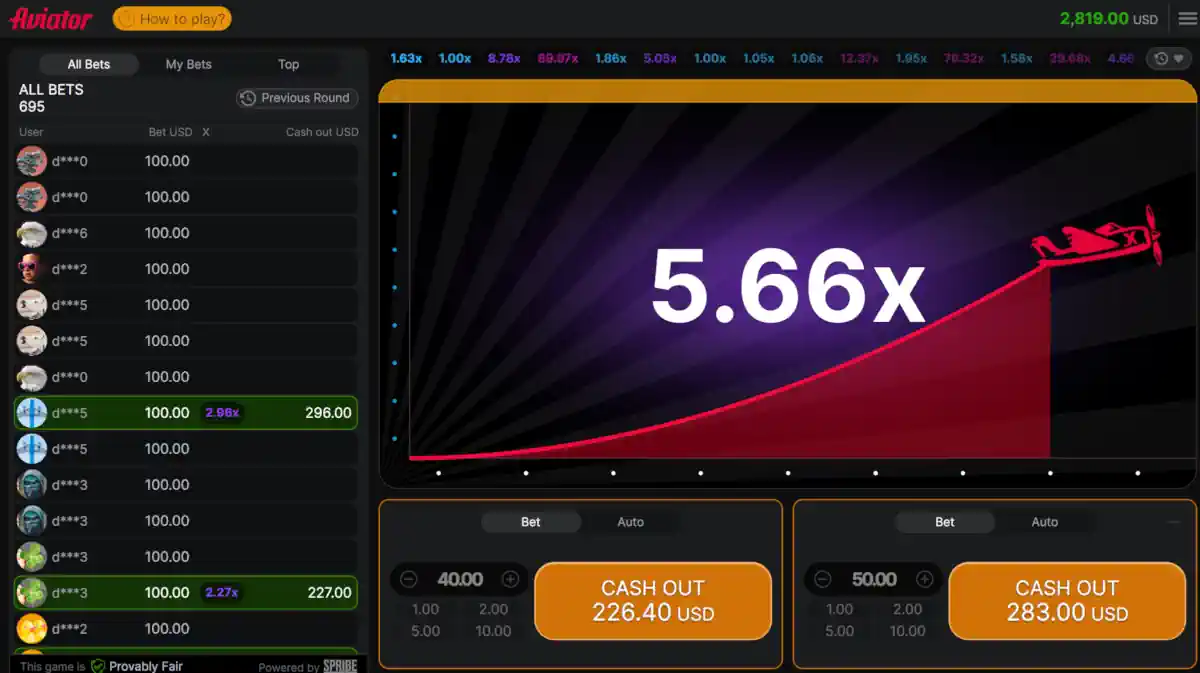
Task: Remove the second bet panel
Action: (x=1173, y=522)
